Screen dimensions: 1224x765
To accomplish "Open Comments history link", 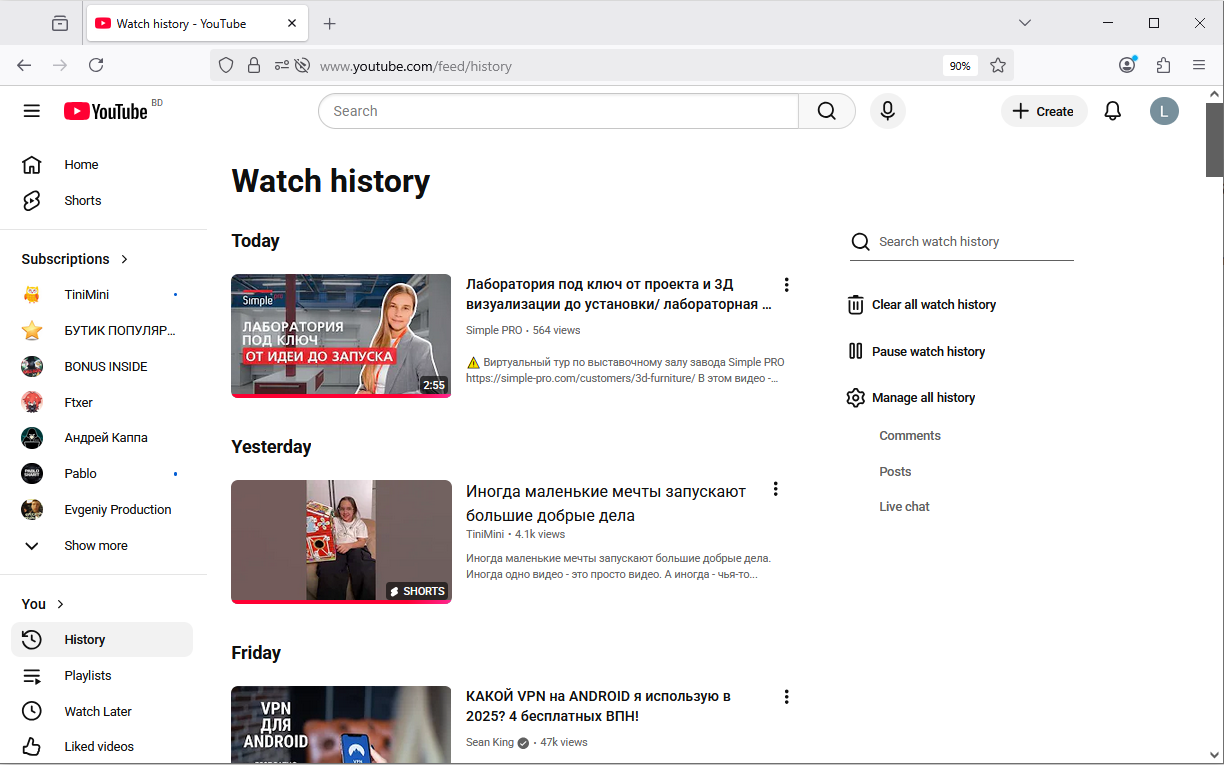I will tap(910, 436).
